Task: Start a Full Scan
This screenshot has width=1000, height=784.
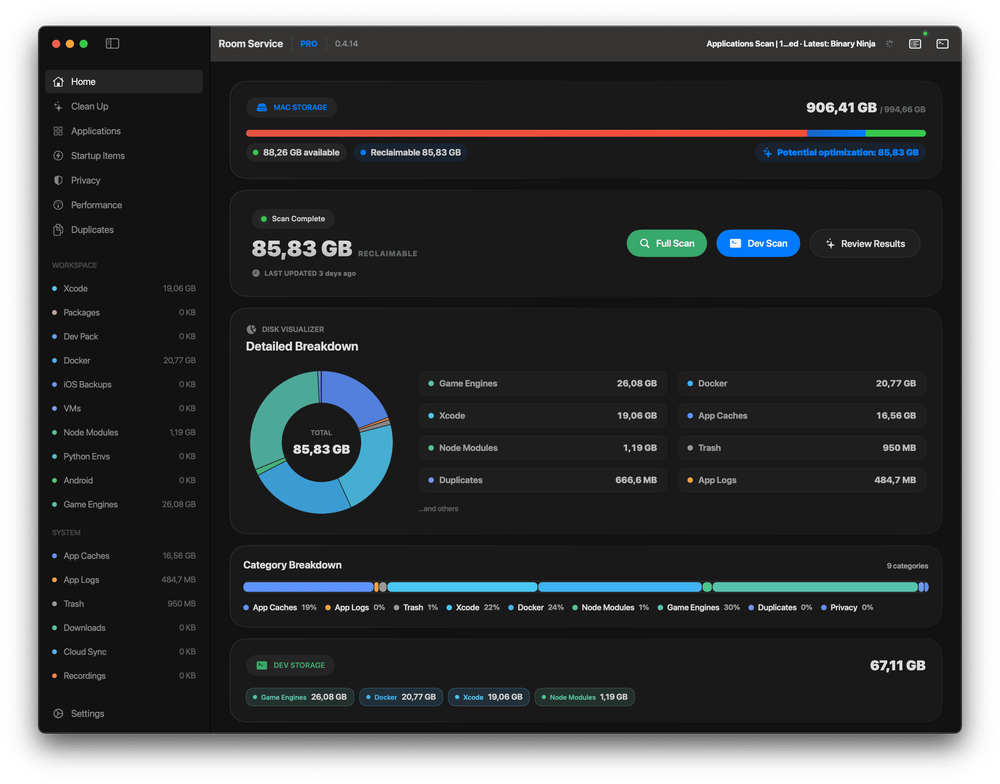Action: pos(666,243)
